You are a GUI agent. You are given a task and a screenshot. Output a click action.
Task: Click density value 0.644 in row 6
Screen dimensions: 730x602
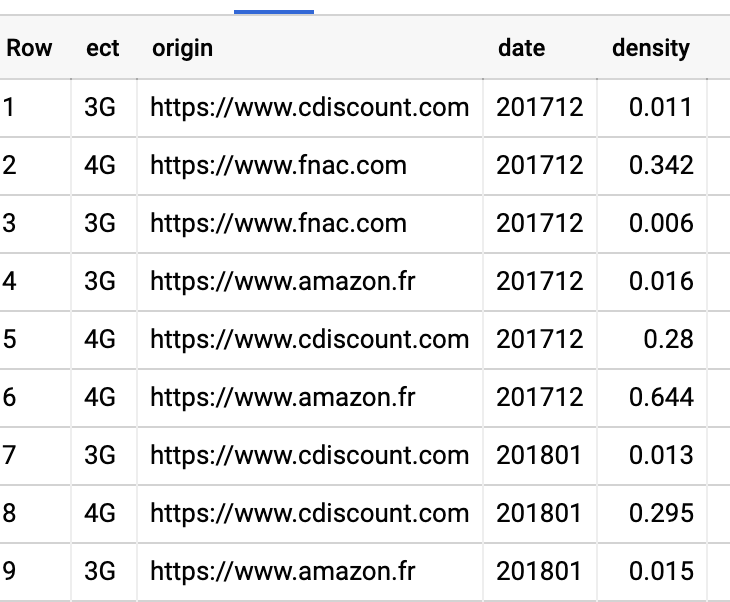[x=661, y=398]
